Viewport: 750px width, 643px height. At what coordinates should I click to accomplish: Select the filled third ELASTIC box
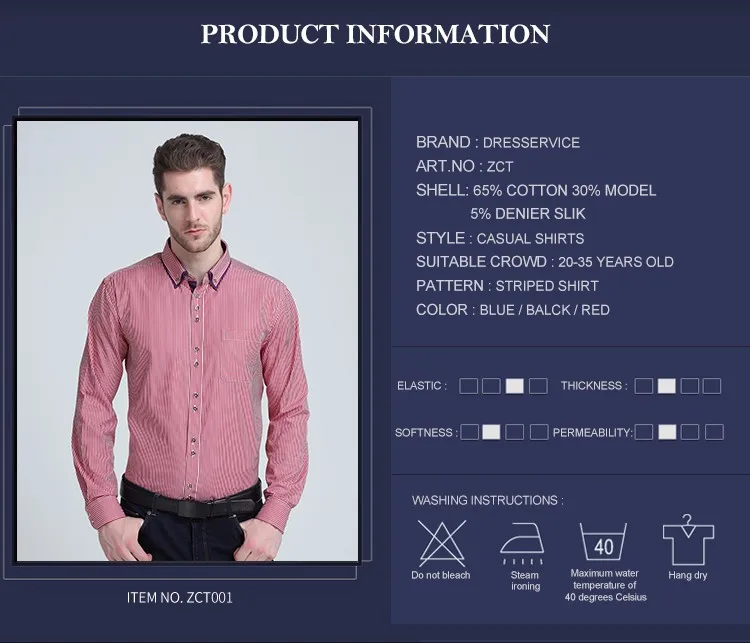(515, 386)
